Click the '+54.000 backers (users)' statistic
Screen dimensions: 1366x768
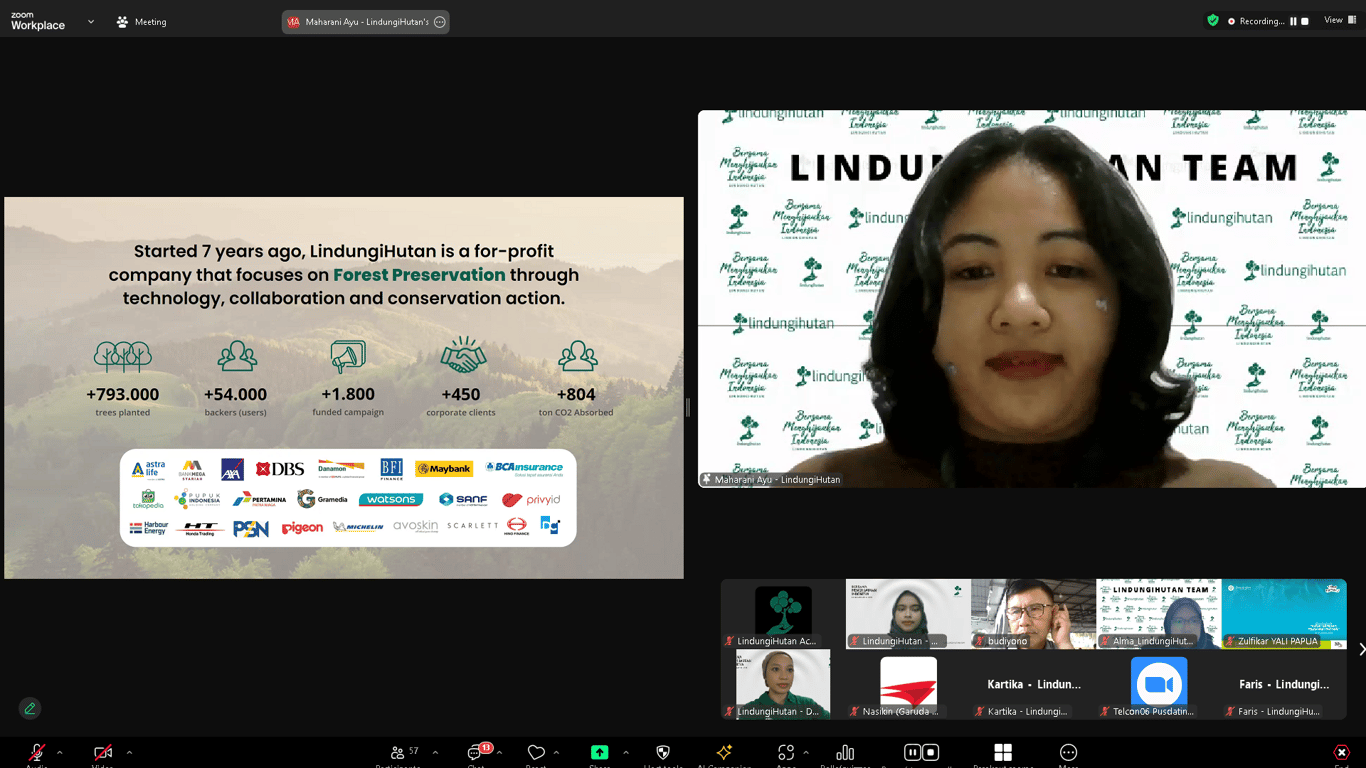click(x=236, y=378)
